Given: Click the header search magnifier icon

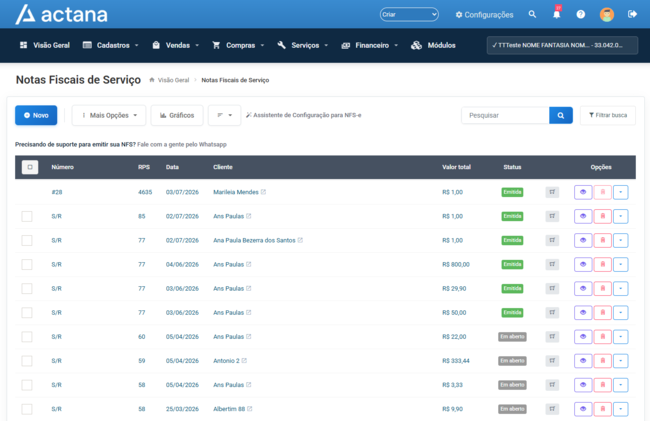Looking at the screenshot, I should tap(532, 15).
